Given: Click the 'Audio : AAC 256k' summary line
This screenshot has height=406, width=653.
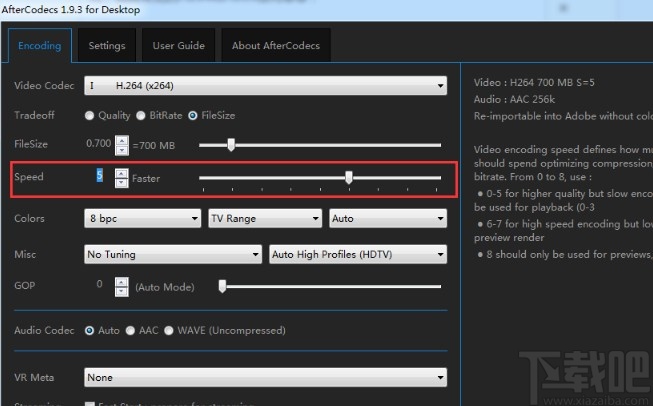Looking at the screenshot, I should 514,100.
